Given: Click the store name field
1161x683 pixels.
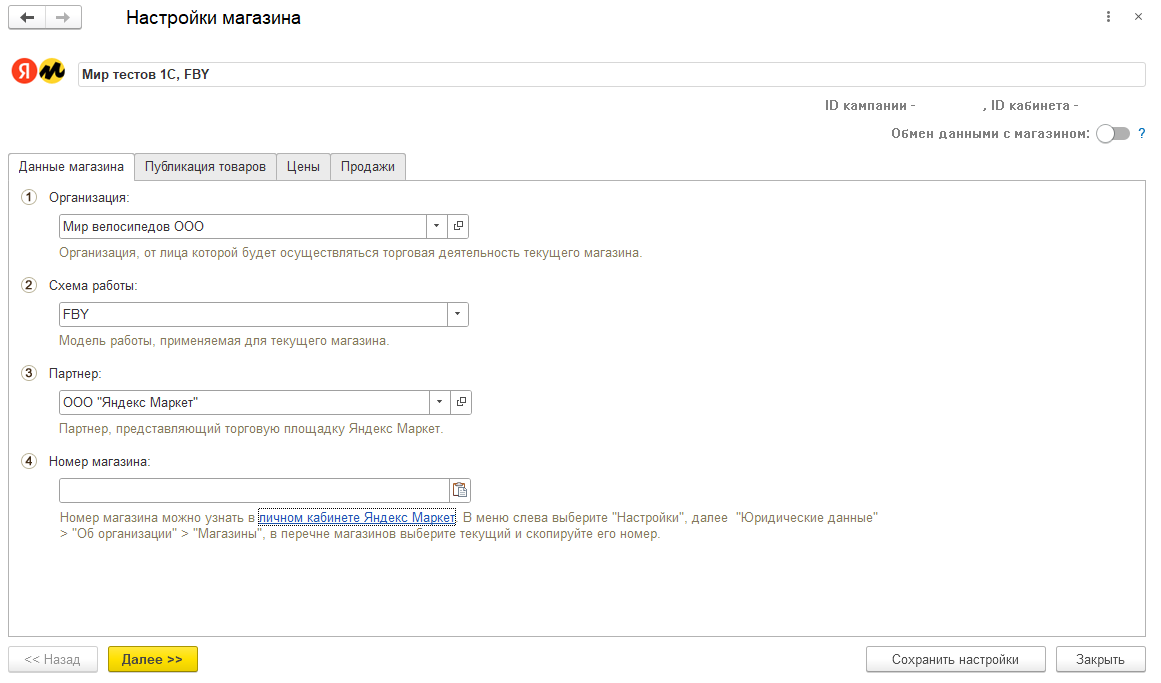Looking at the screenshot, I should [x=610, y=74].
